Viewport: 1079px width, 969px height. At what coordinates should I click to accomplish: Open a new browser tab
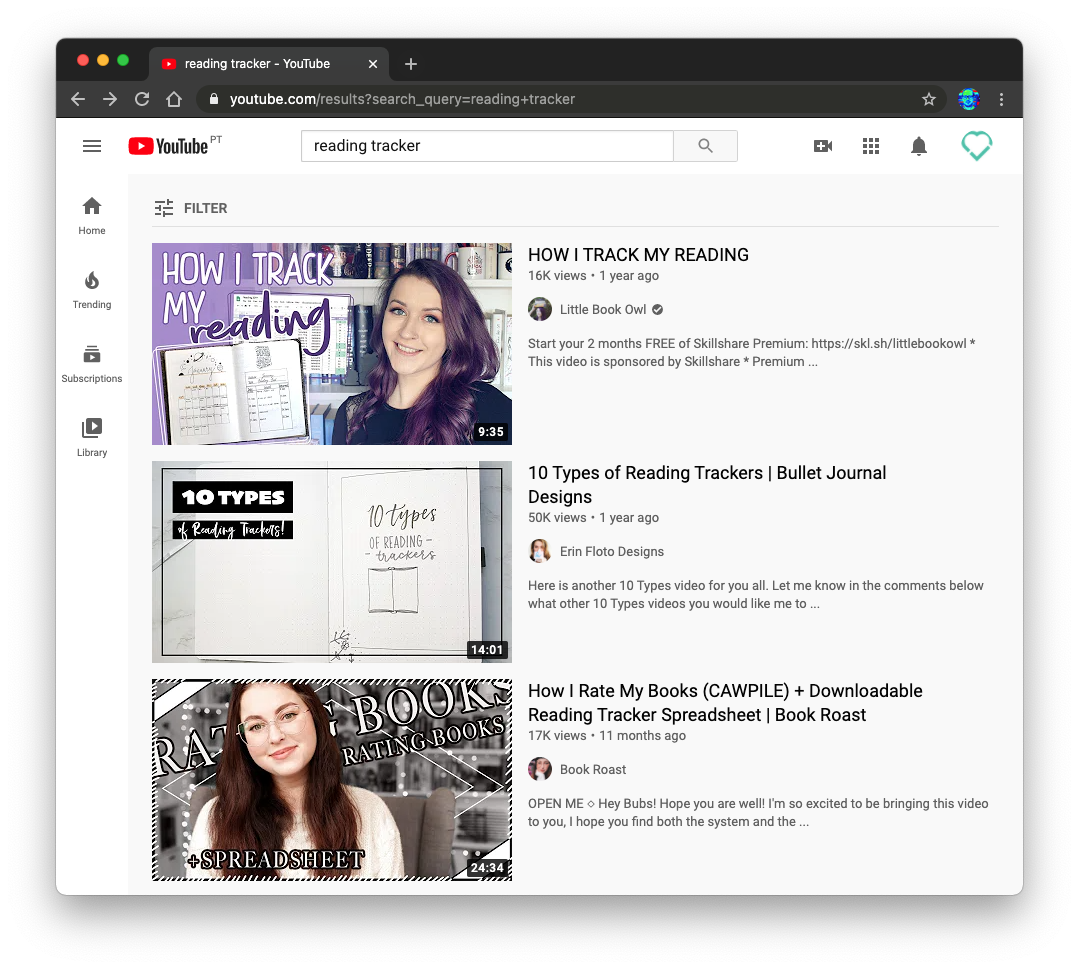point(411,64)
